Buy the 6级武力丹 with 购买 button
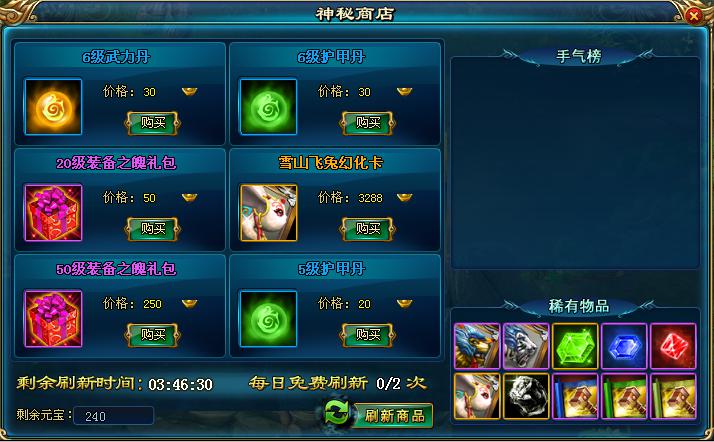The height and width of the screenshot is (442, 714). 153,123
